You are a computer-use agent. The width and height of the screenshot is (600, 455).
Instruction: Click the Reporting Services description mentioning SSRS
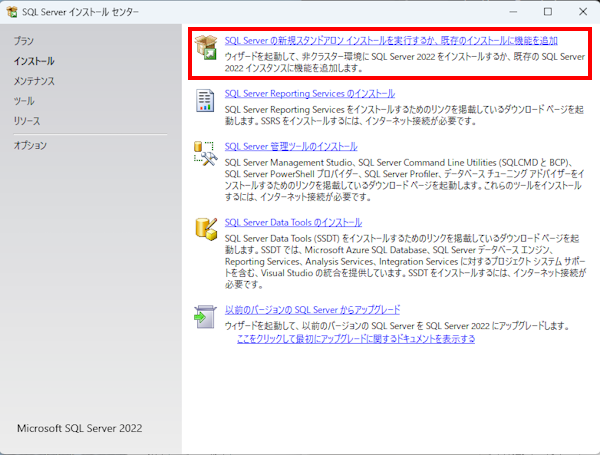(x=404, y=115)
